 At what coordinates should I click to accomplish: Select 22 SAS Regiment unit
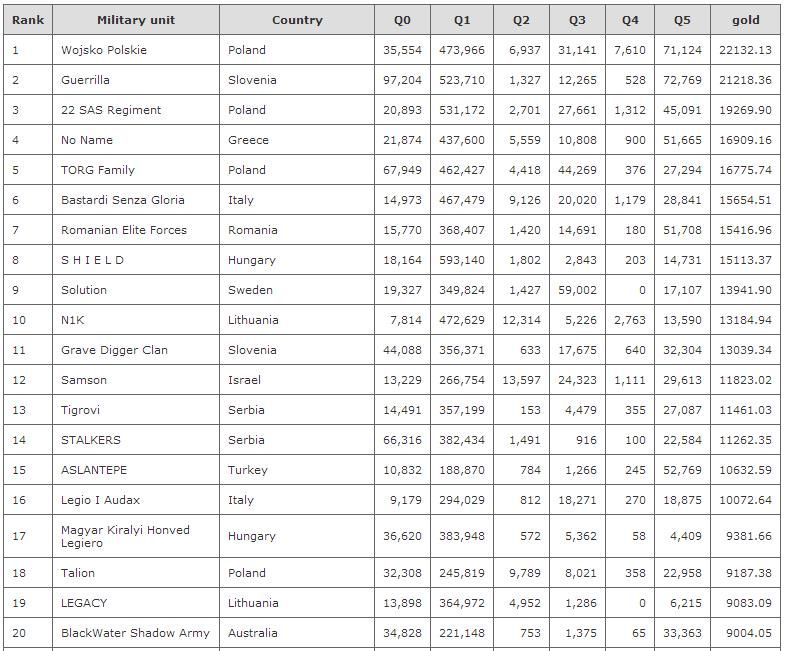[x=111, y=110]
